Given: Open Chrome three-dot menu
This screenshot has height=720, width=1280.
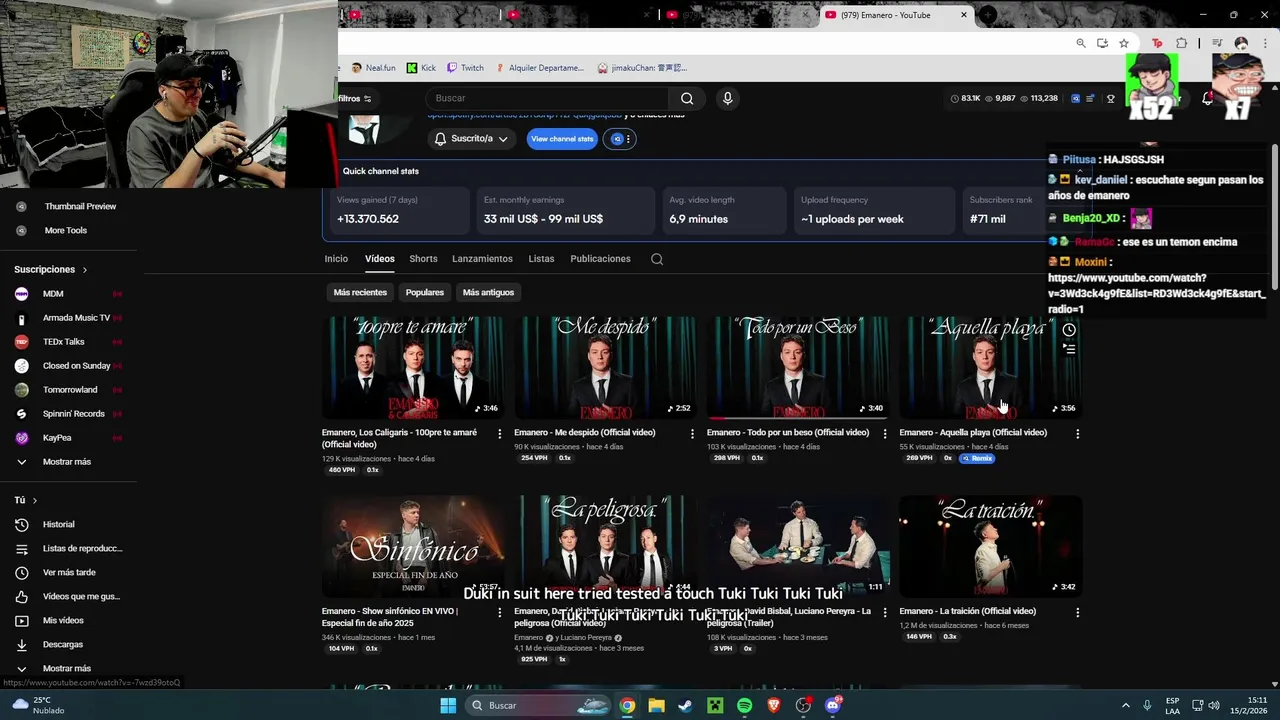Looking at the screenshot, I should click(1263, 43).
